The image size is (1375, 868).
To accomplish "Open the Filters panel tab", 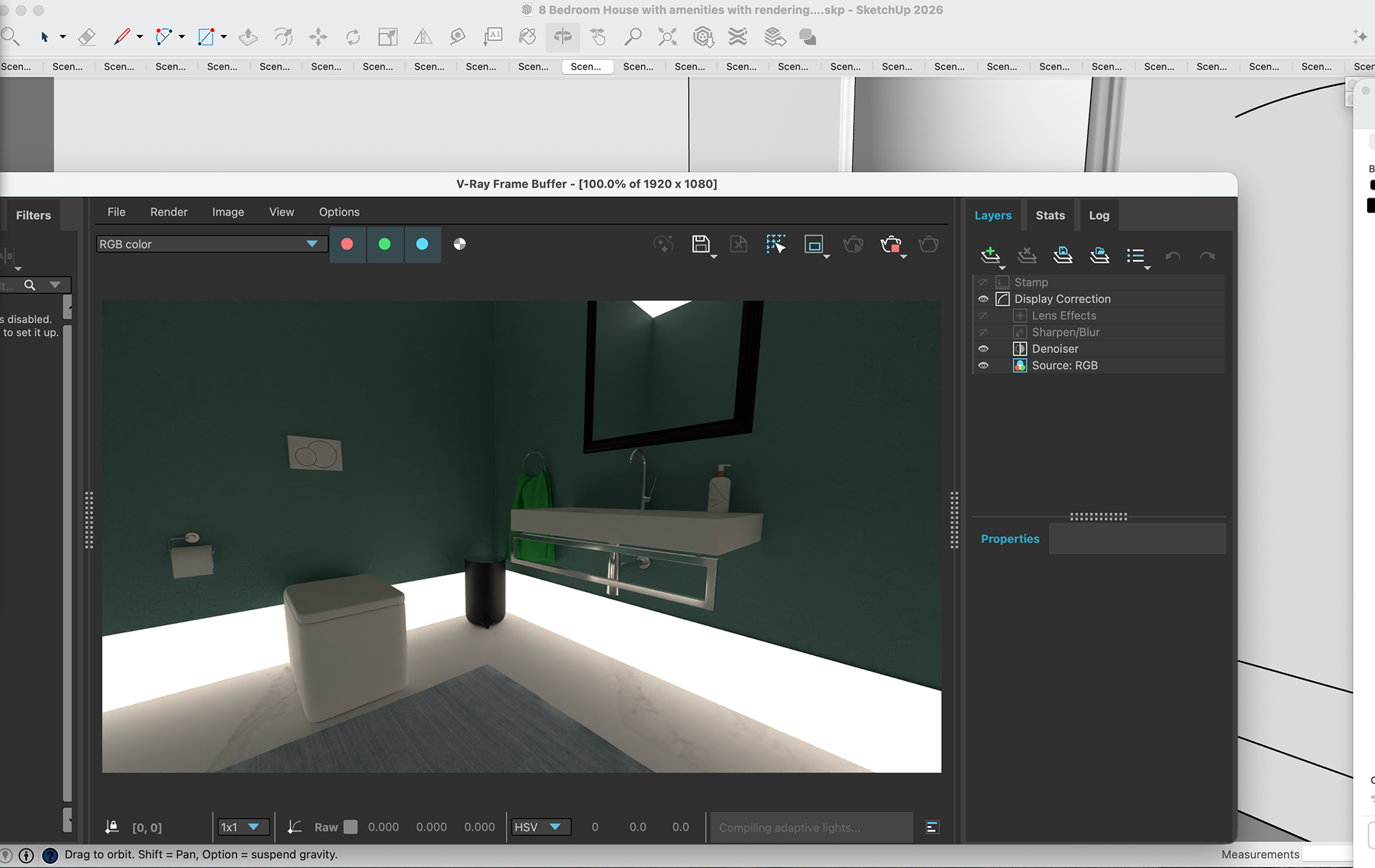I will (34, 216).
